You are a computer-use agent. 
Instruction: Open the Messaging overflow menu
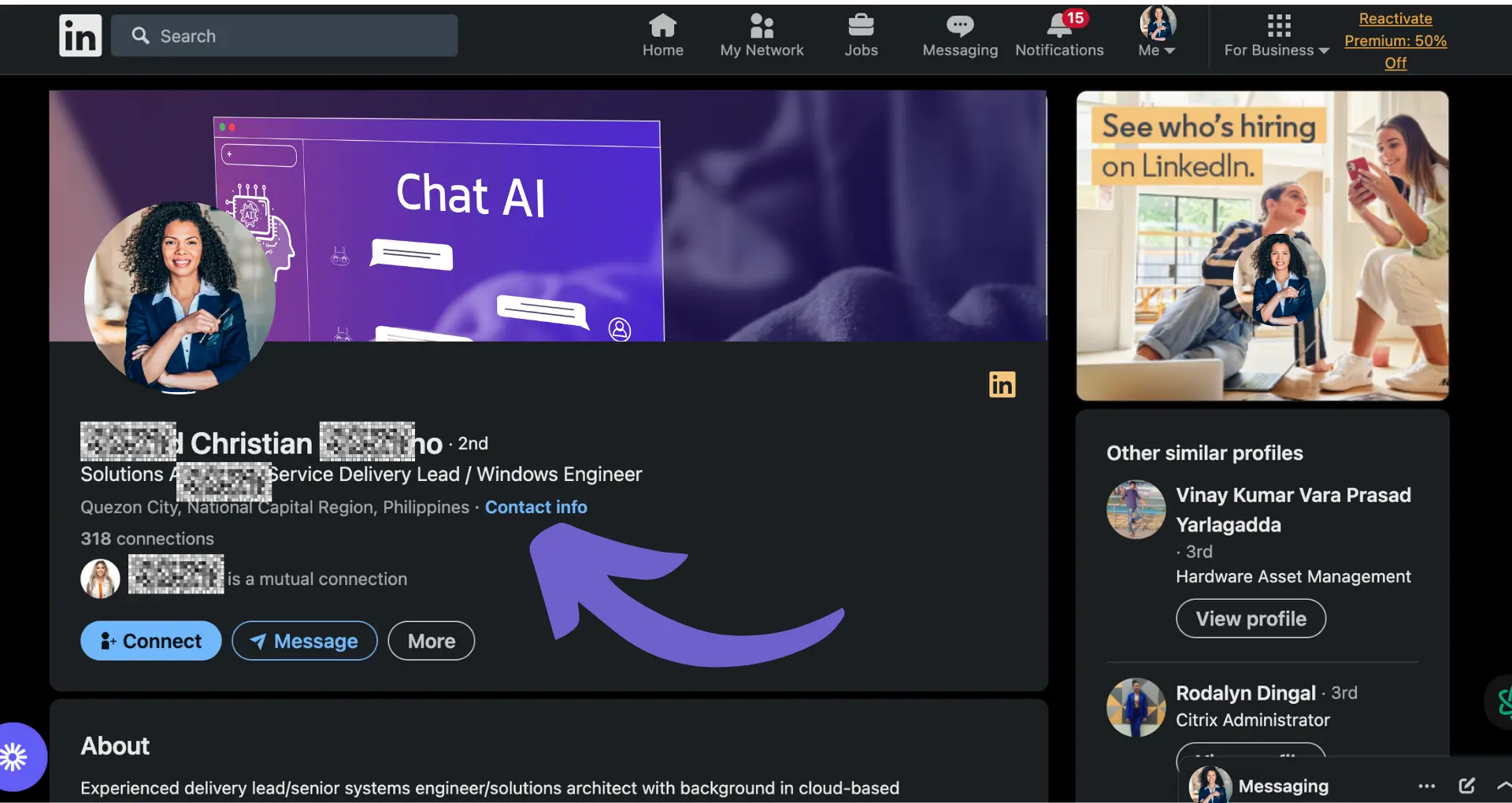[1426, 785]
